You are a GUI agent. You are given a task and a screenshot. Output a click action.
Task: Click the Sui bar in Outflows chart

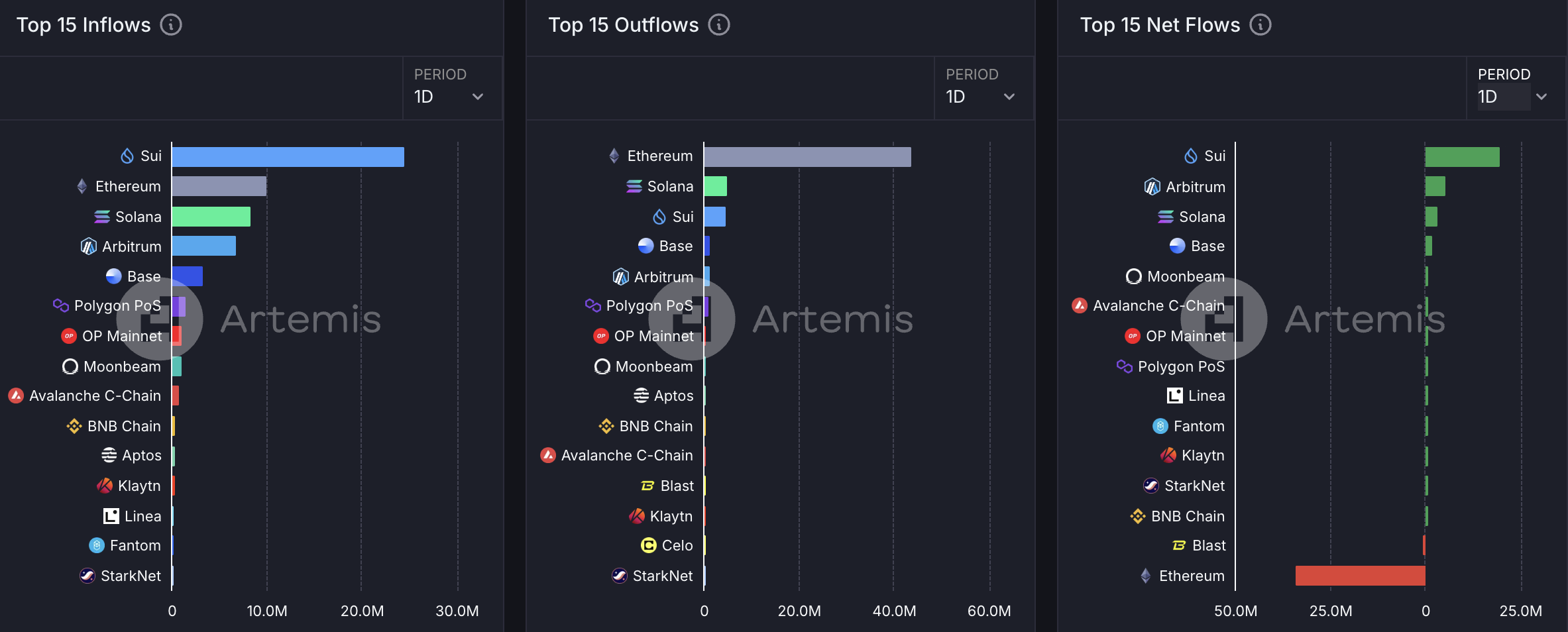715,217
